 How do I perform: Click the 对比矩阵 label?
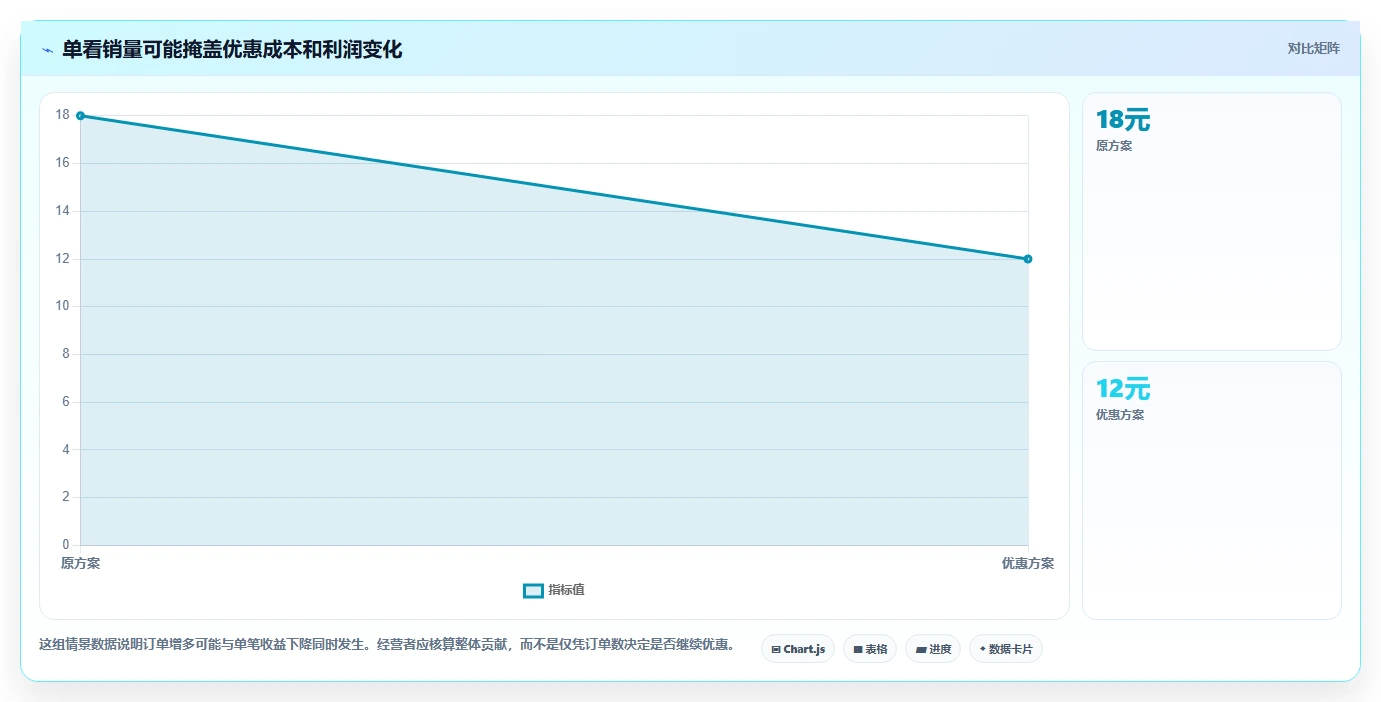pyautogui.click(x=1313, y=49)
